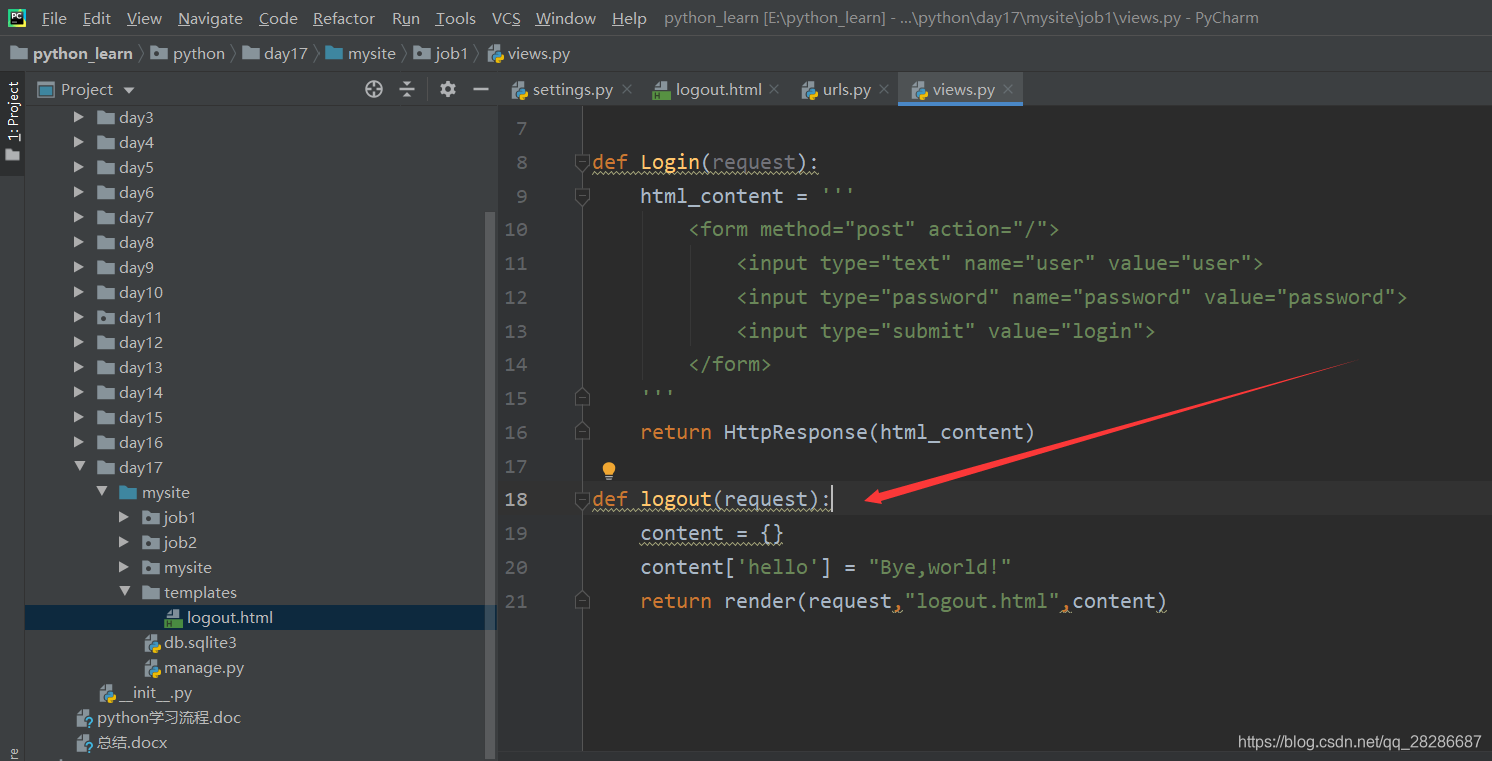Toggle fold marker on def logout line

point(582,499)
